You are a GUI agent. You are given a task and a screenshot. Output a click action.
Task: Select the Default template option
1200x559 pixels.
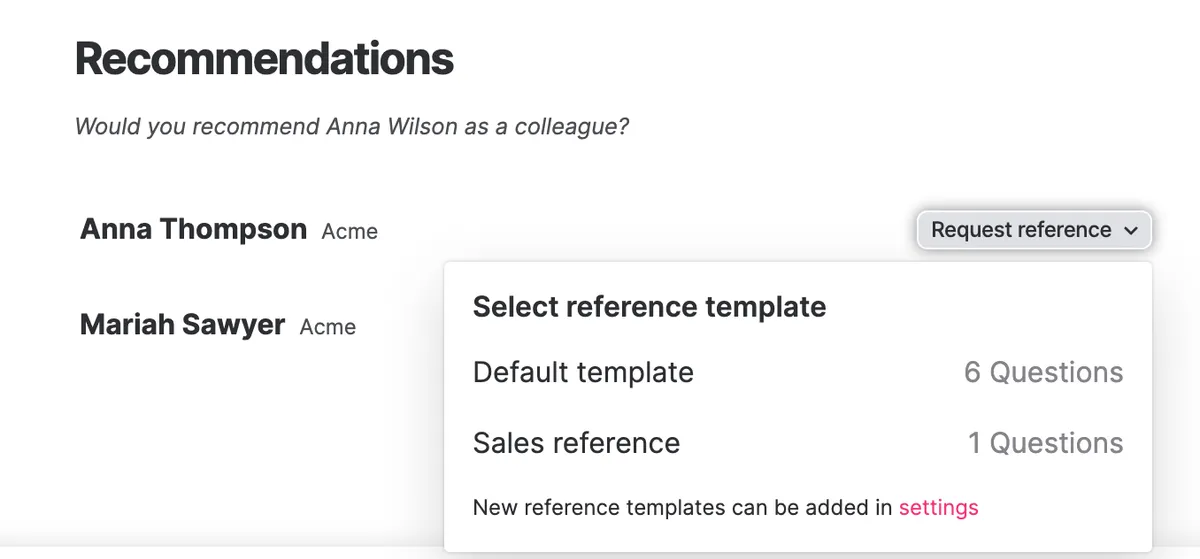tap(583, 372)
